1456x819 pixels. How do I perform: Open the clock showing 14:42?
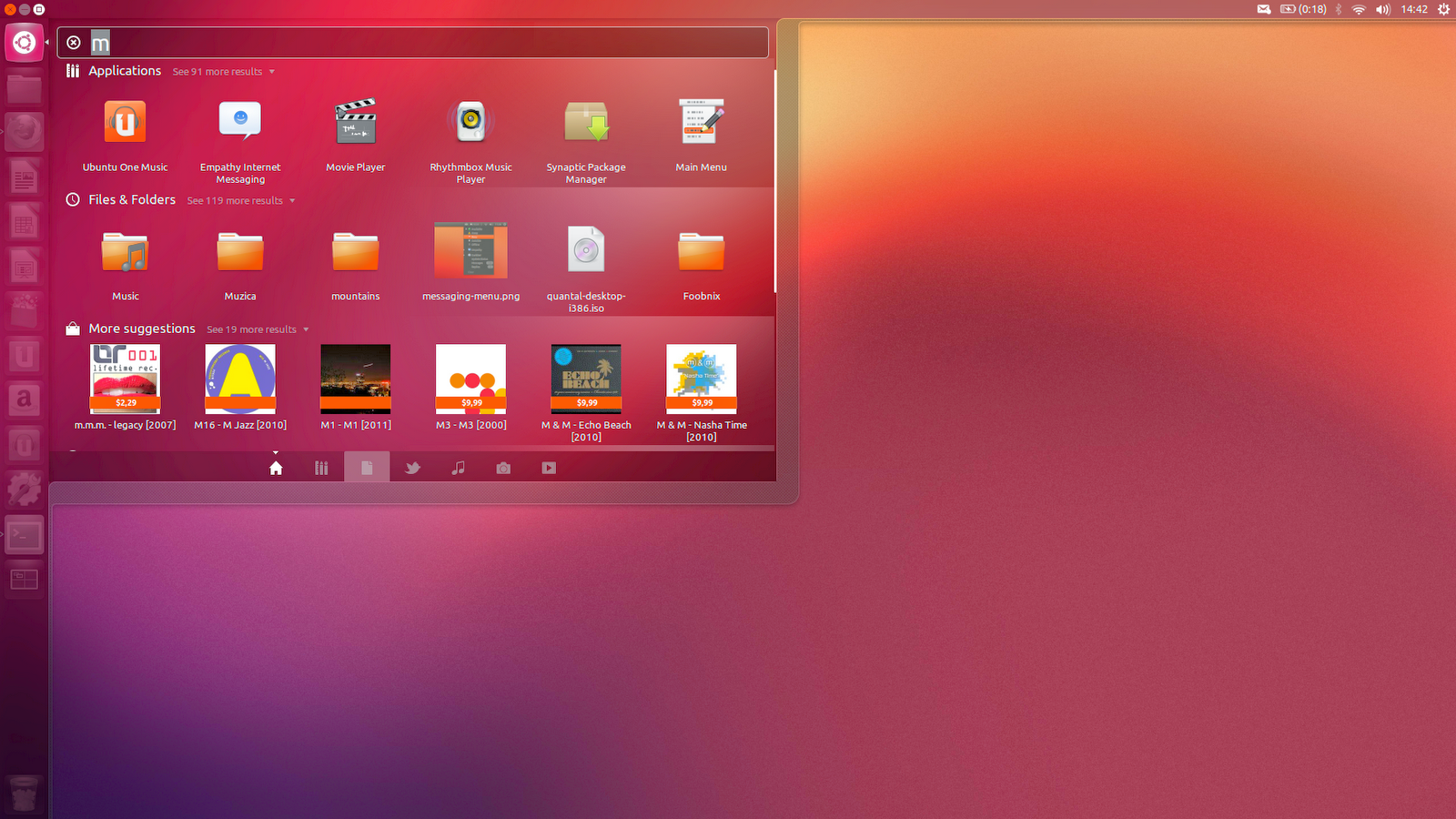[1414, 9]
